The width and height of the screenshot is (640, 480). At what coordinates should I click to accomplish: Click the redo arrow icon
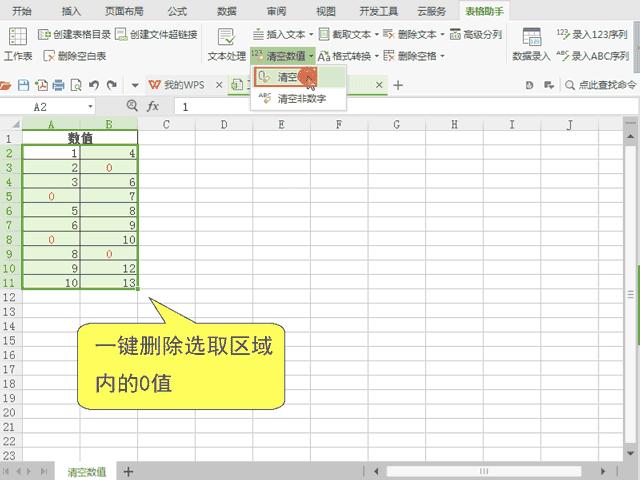(x=111, y=85)
